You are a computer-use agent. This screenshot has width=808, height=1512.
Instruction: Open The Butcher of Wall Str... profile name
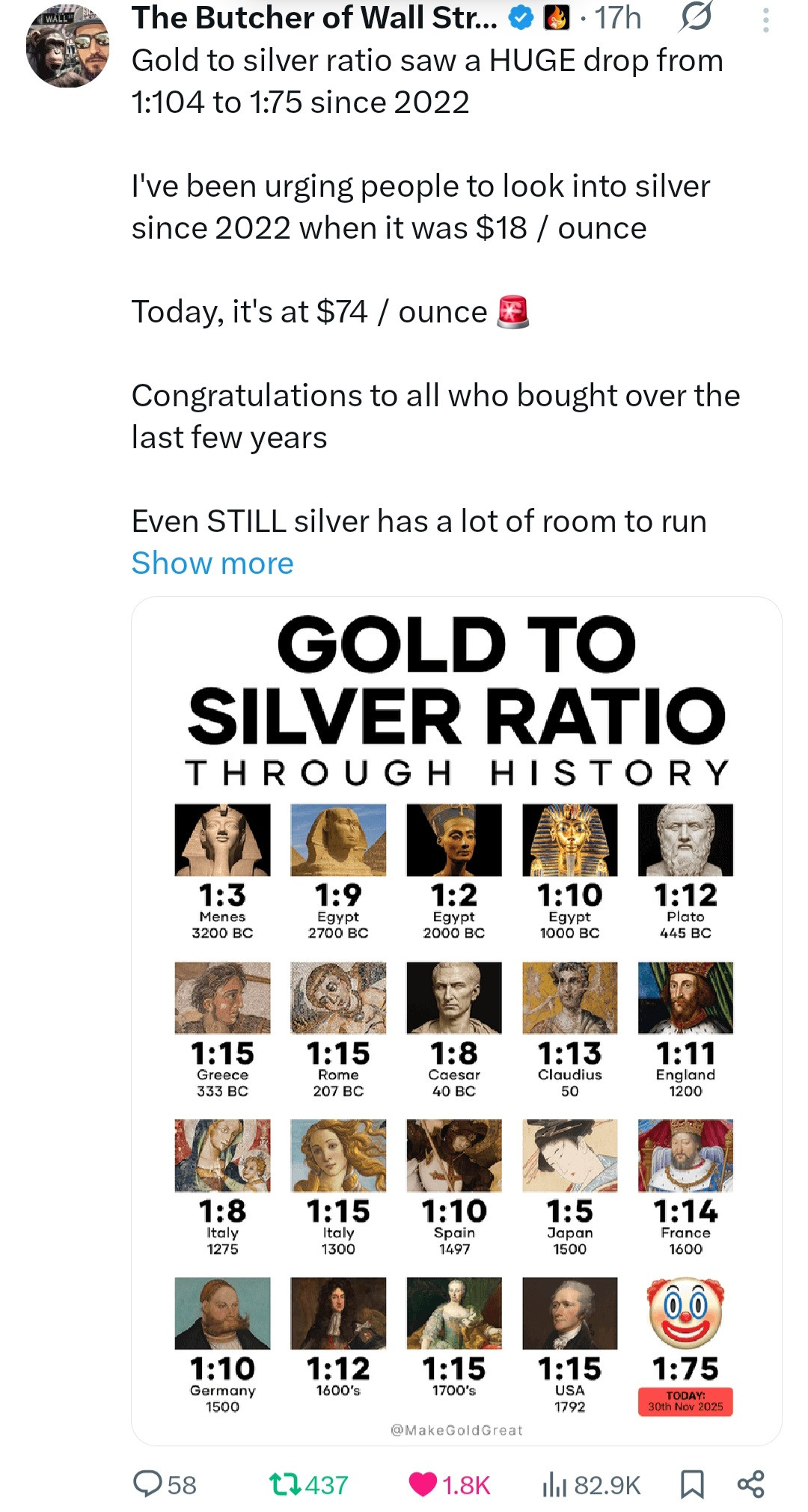coord(314,18)
